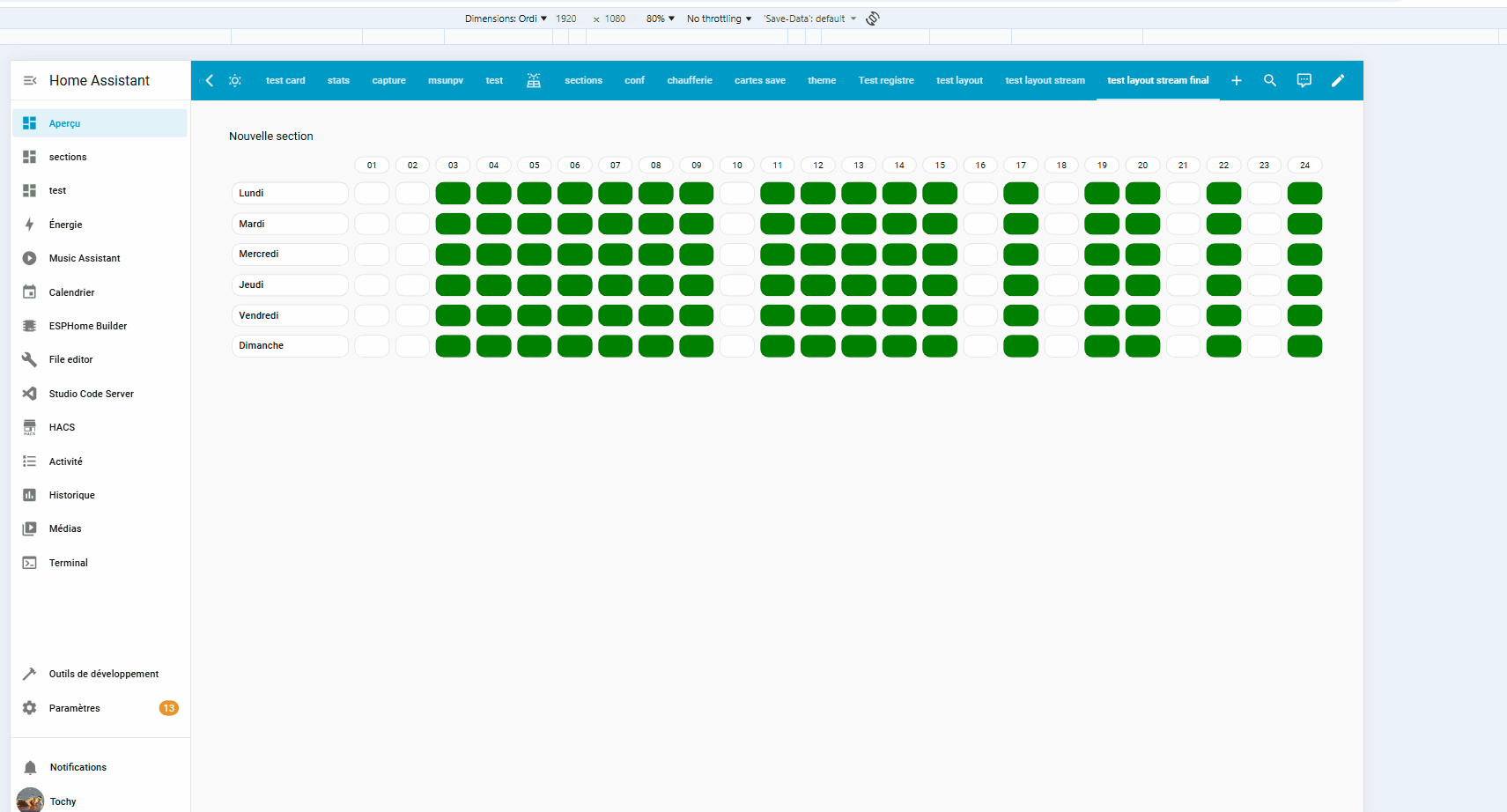Open Paramètres settings
1507x812 pixels.
coord(100,708)
